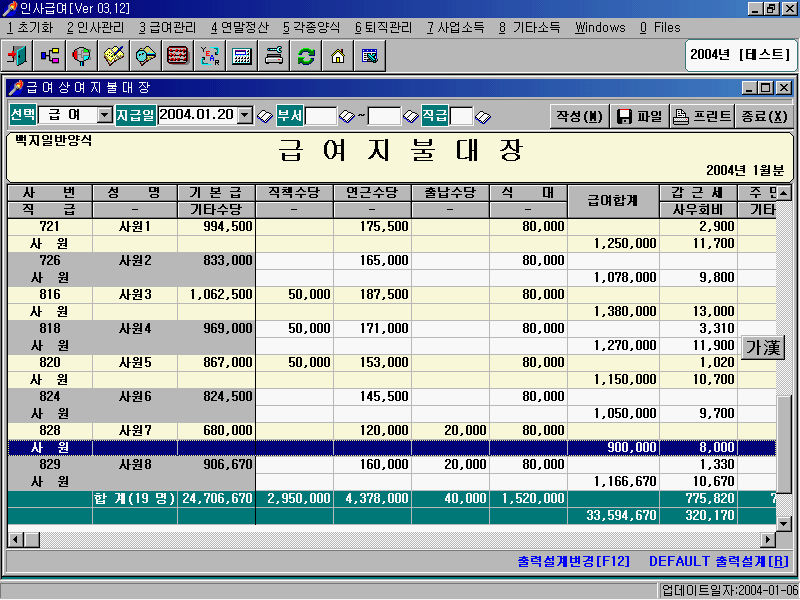The height and width of the screenshot is (600, 800).
Task: Open the 6 퇴직관리 menu
Action: [383, 27]
